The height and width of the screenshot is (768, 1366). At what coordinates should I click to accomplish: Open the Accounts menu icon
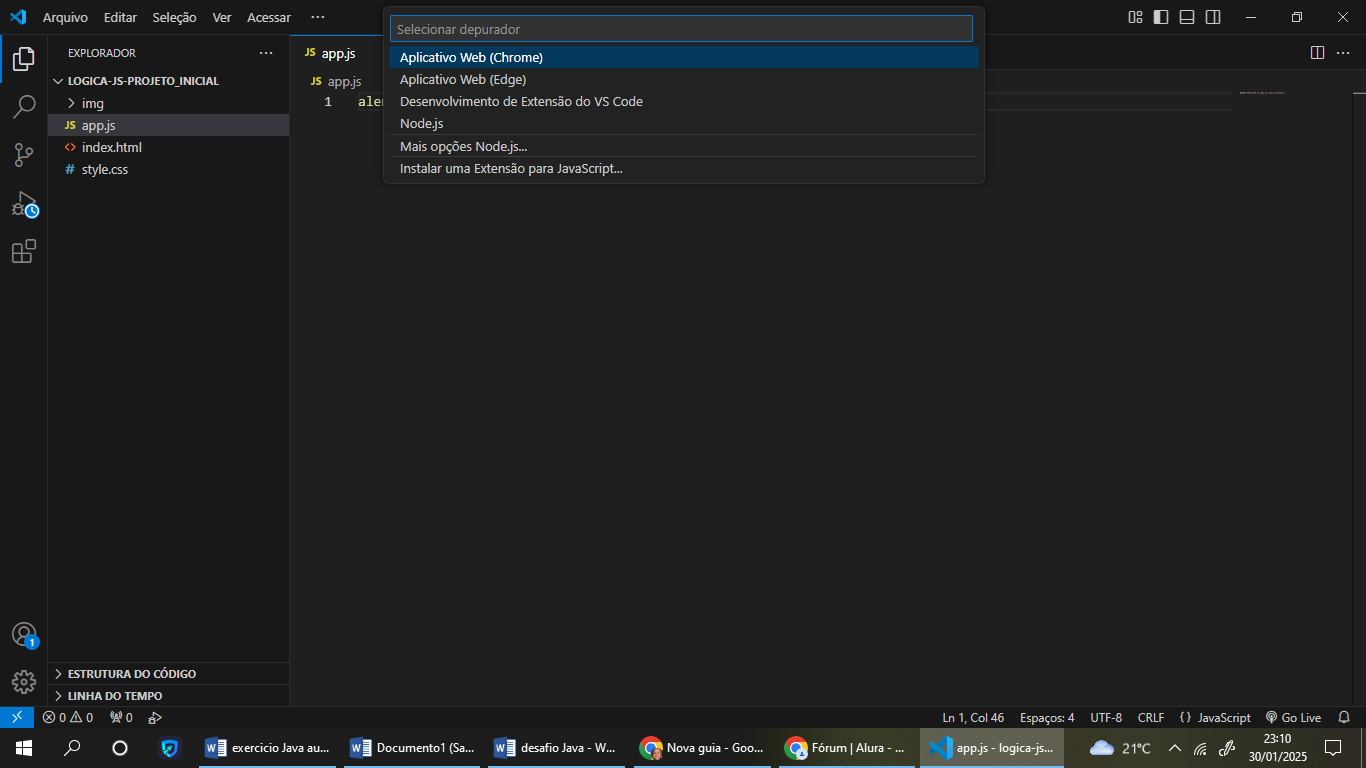tap(24, 635)
